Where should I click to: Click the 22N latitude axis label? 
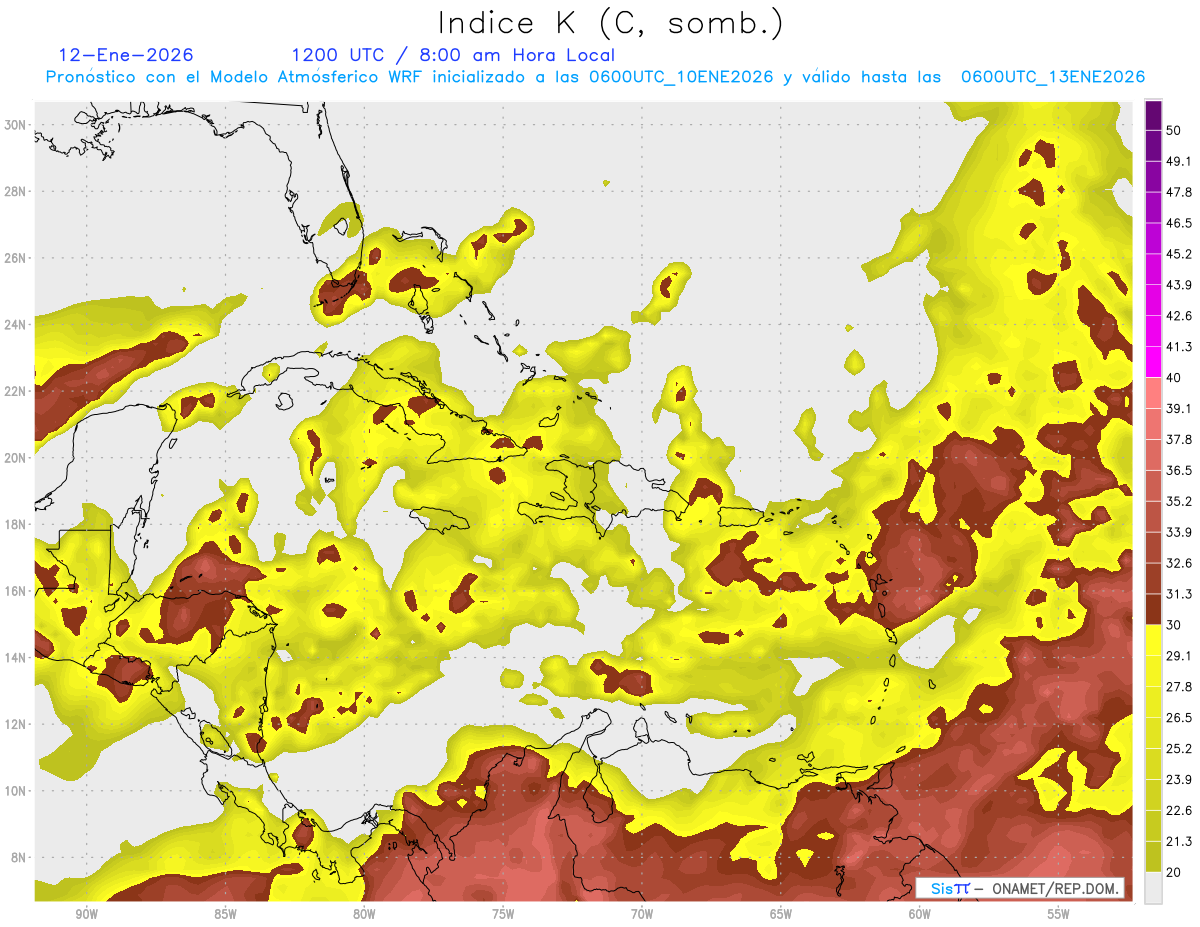tap(15, 391)
